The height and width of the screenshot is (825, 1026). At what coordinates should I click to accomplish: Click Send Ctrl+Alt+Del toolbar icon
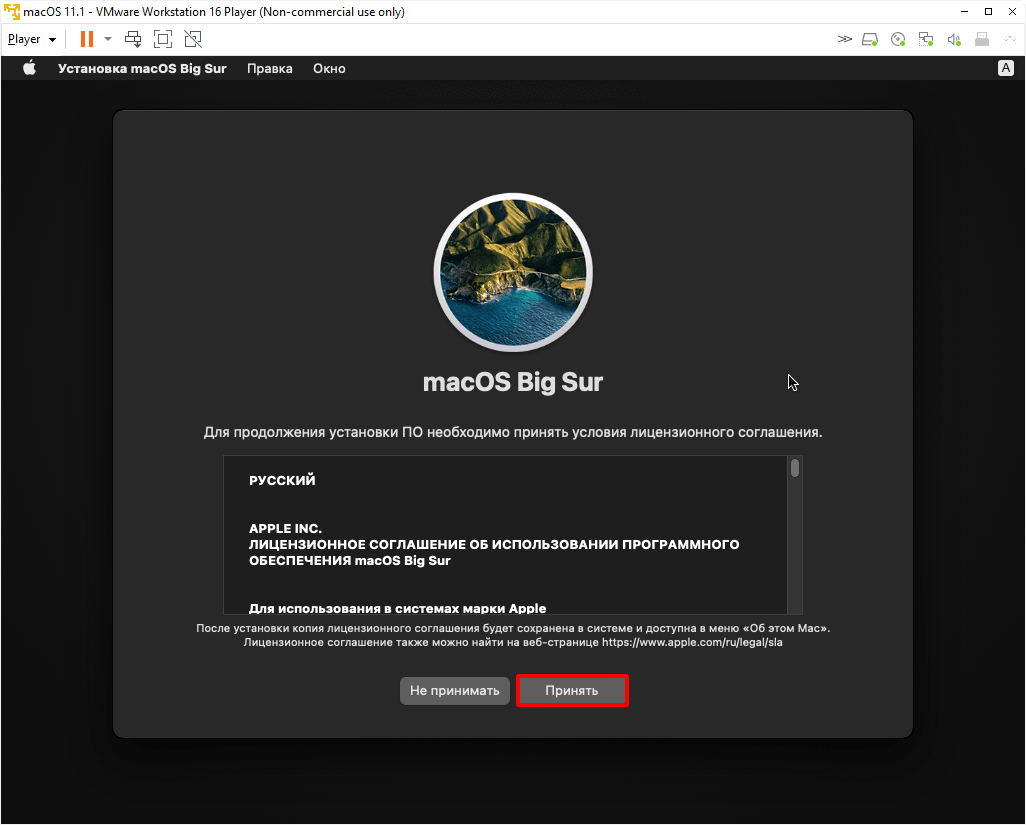[133, 39]
